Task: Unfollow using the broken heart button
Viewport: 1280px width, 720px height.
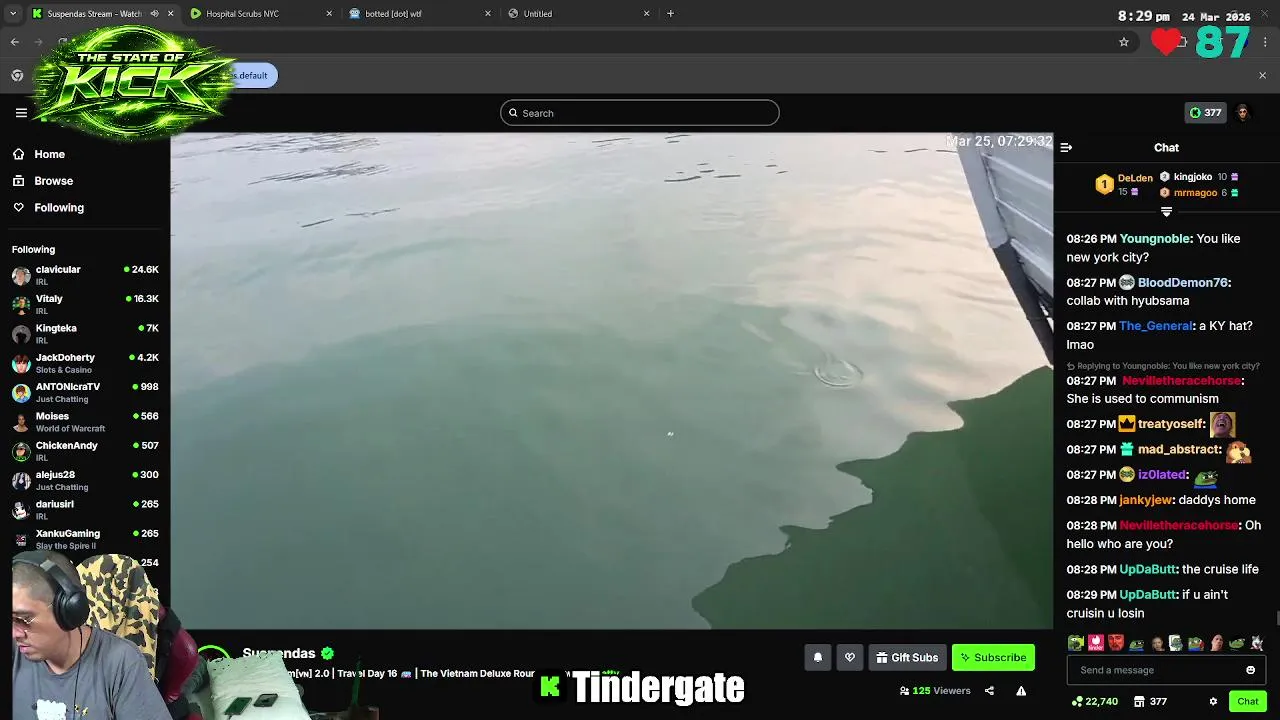Action: tap(850, 658)
